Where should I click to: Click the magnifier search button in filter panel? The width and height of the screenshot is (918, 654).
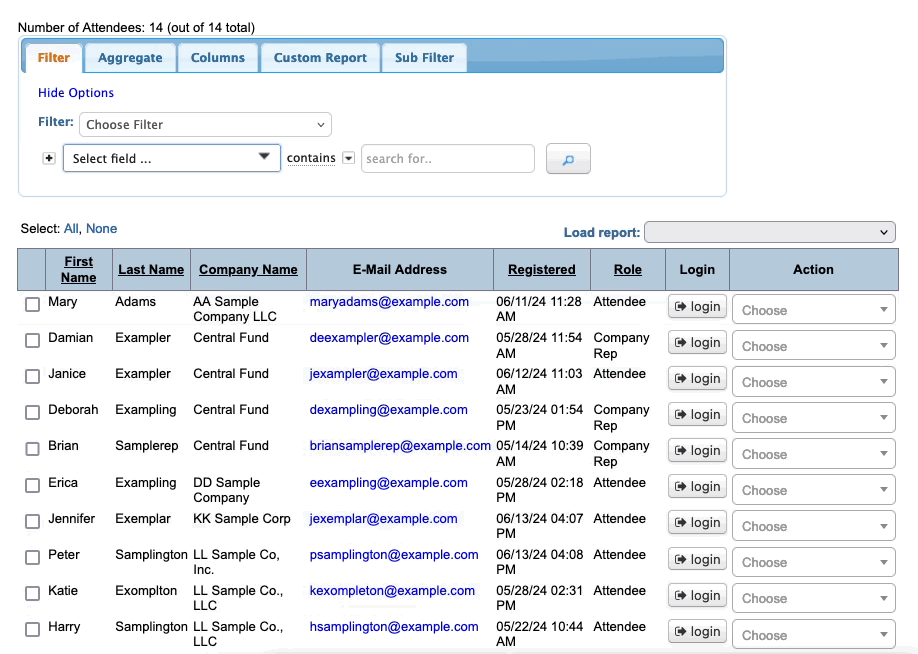point(568,159)
